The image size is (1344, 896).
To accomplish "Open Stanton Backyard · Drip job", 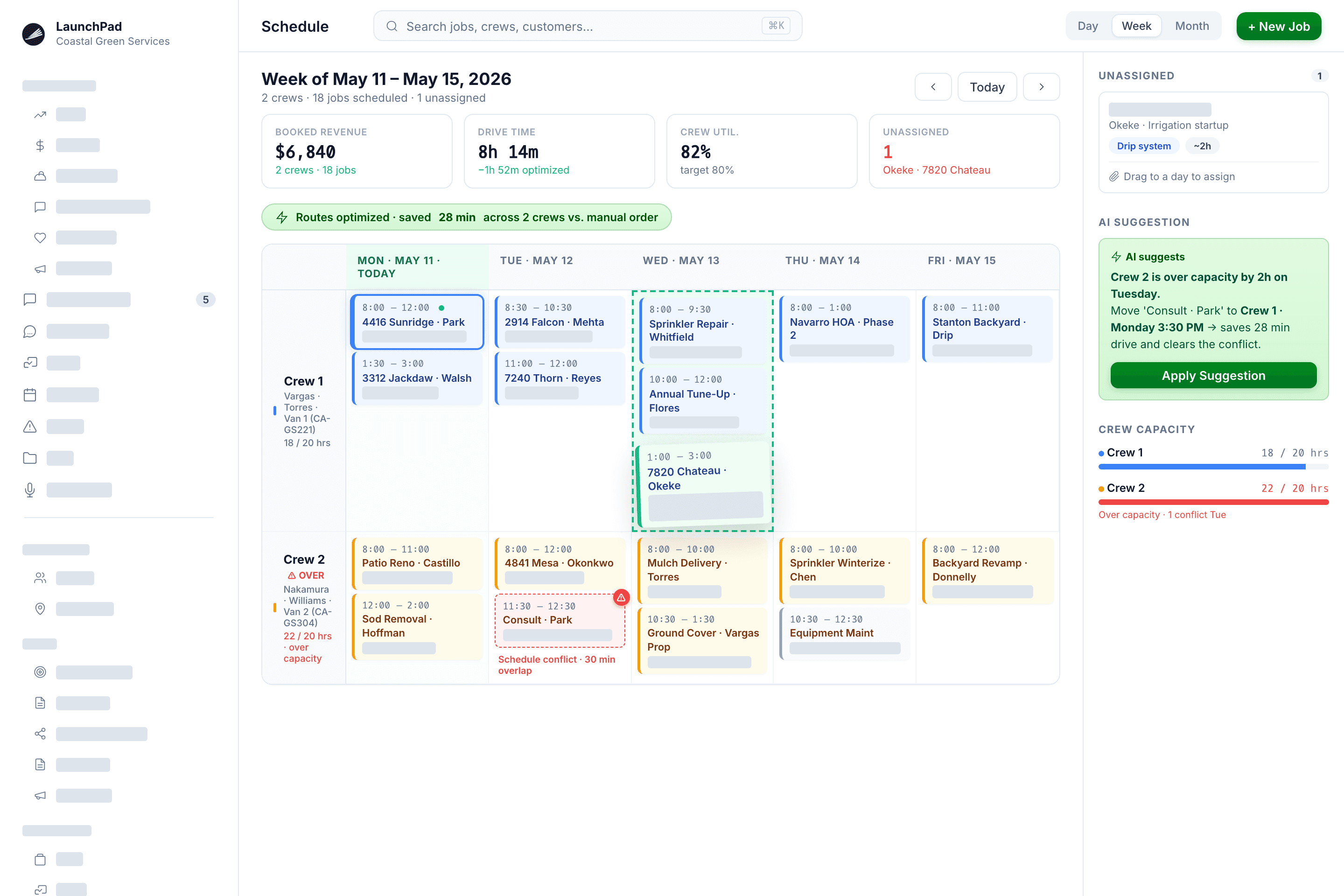I will tap(987, 329).
